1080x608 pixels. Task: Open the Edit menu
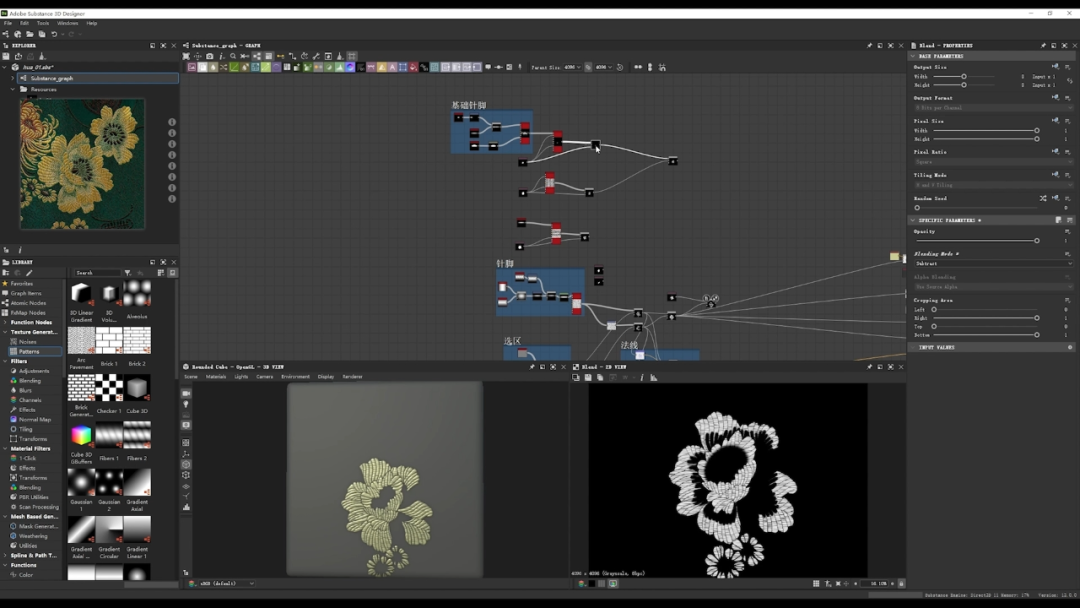pyautogui.click(x=24, y=23)
